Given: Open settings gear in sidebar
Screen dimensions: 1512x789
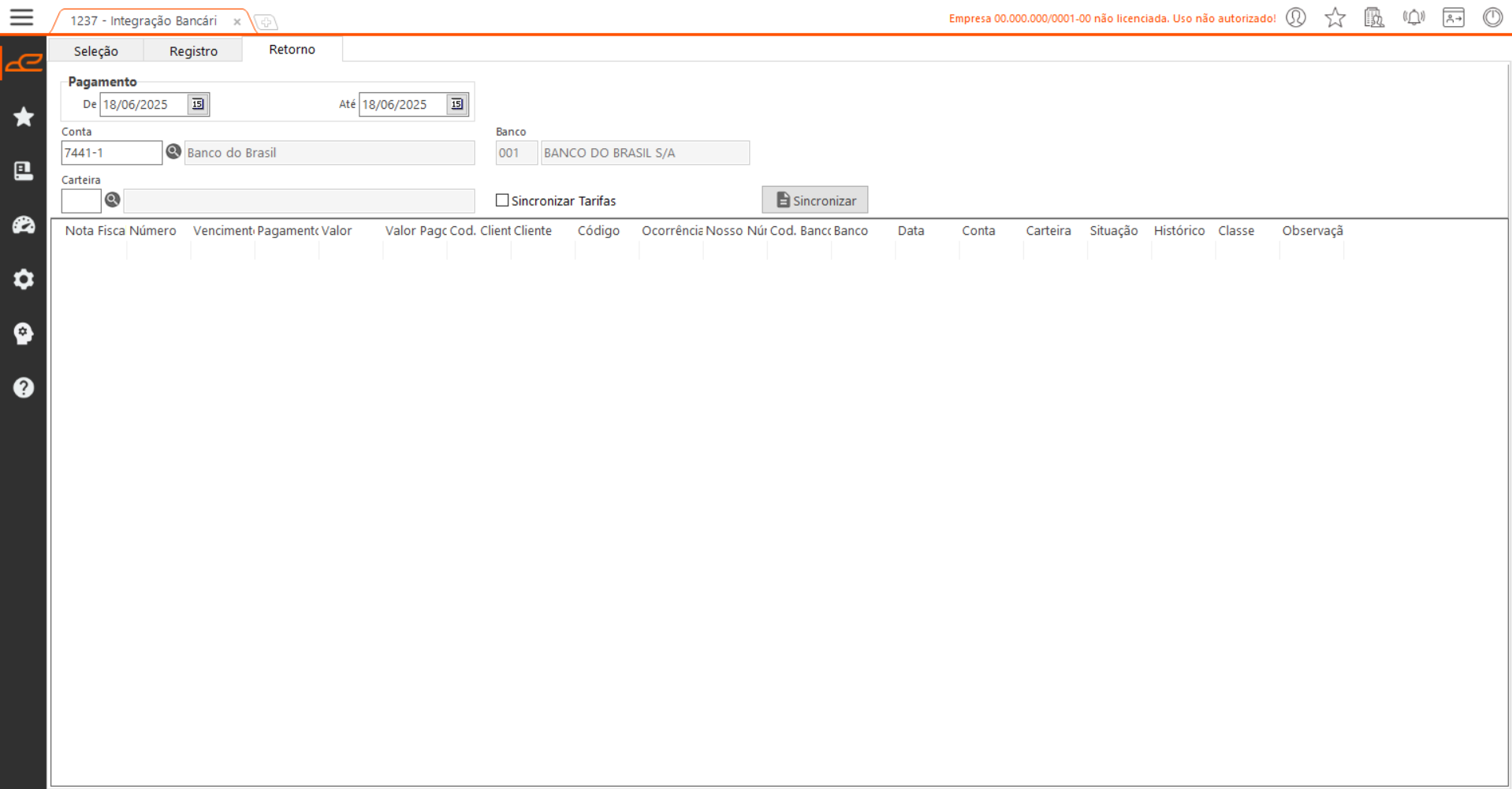Looking at the screenshot, I should 24,279.
